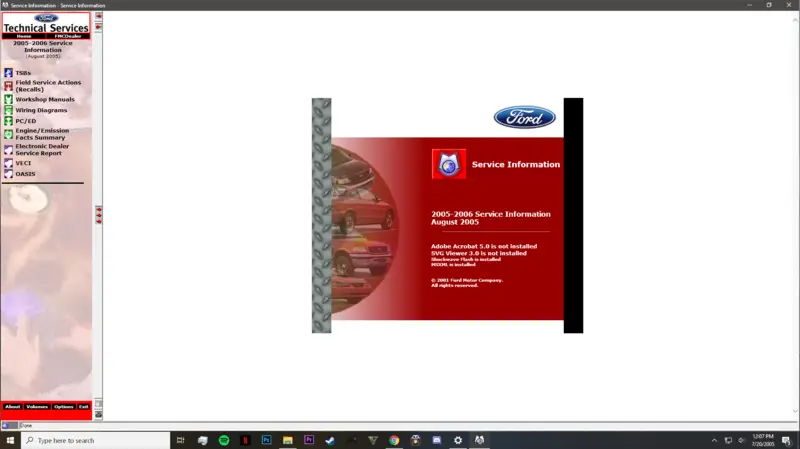Open Discord from the taskbar
The image size is (800, 449).
click(x=437, y=440)
